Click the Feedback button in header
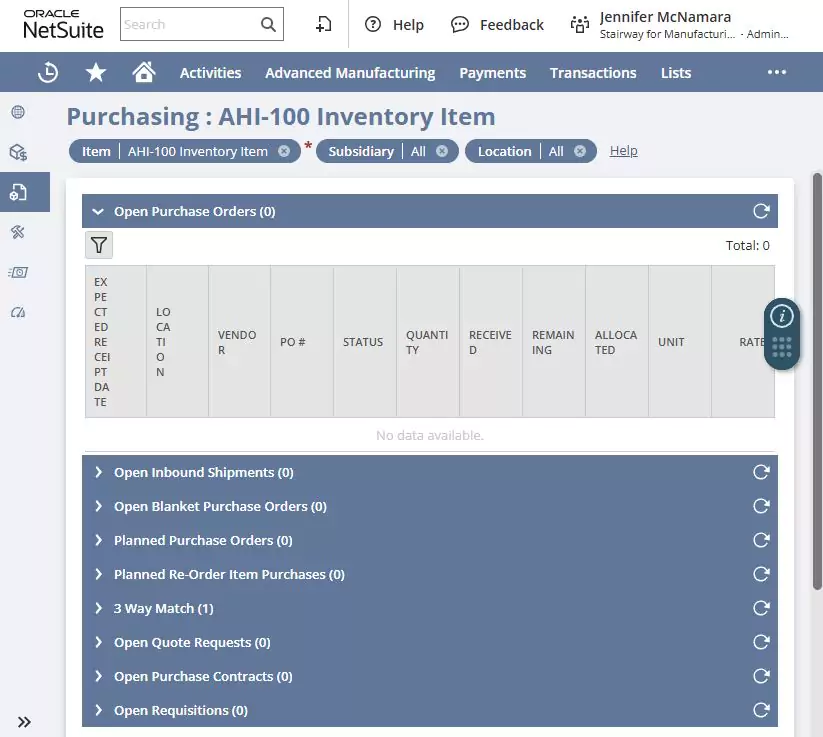The height and width of the screenshot is (737, 823). [498, 24]
